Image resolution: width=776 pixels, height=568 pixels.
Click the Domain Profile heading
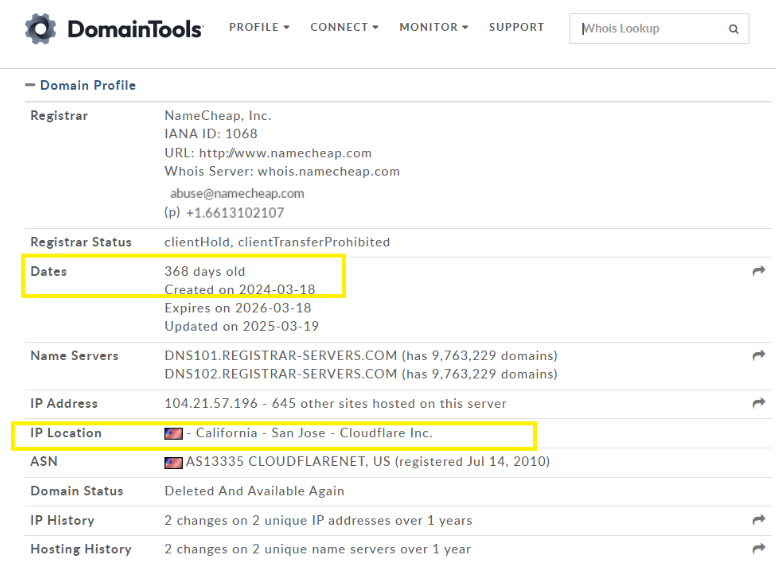pyautogui.click(x=88, y=85)
